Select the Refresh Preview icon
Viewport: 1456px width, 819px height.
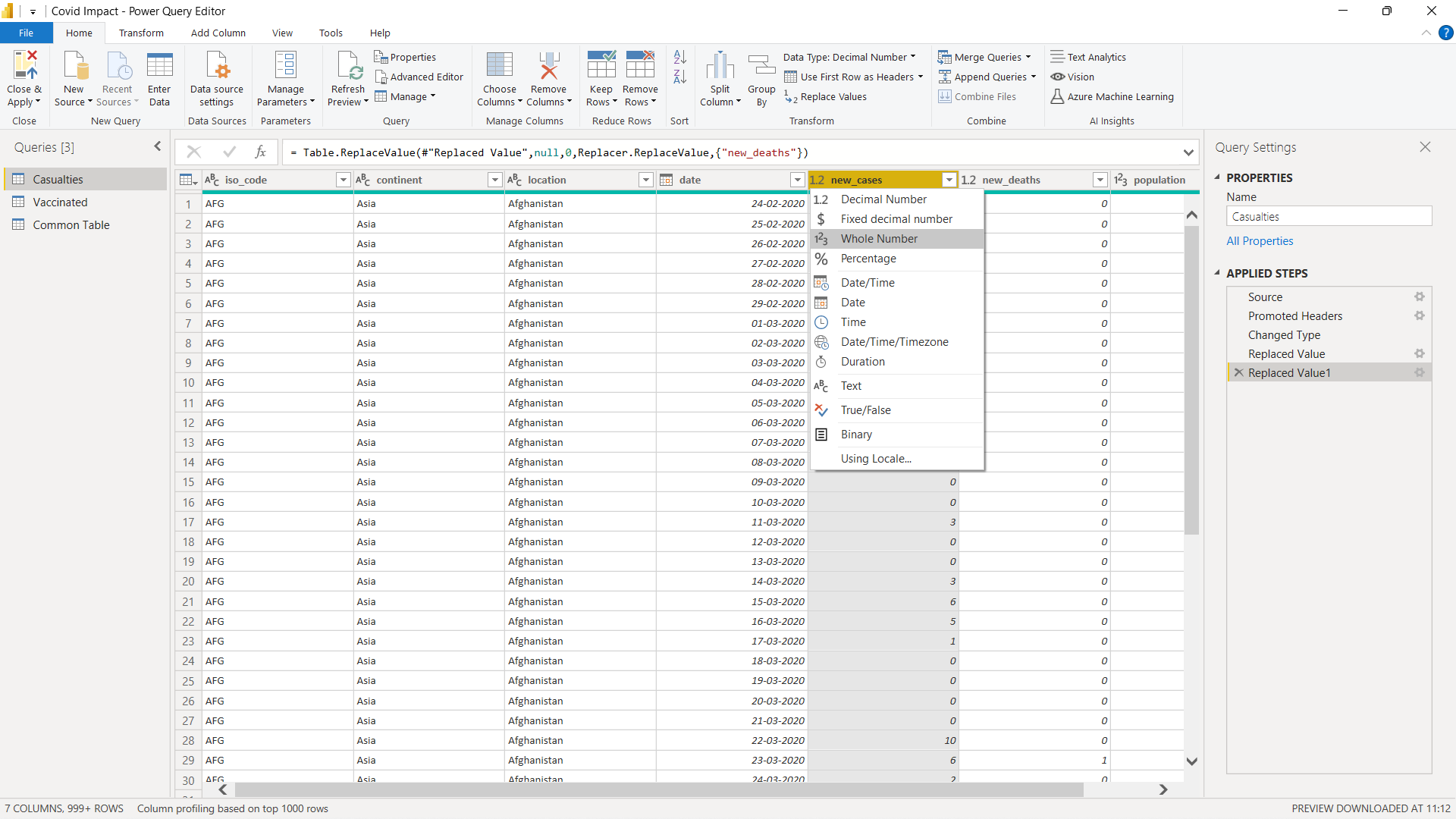[x=347, y=72]
